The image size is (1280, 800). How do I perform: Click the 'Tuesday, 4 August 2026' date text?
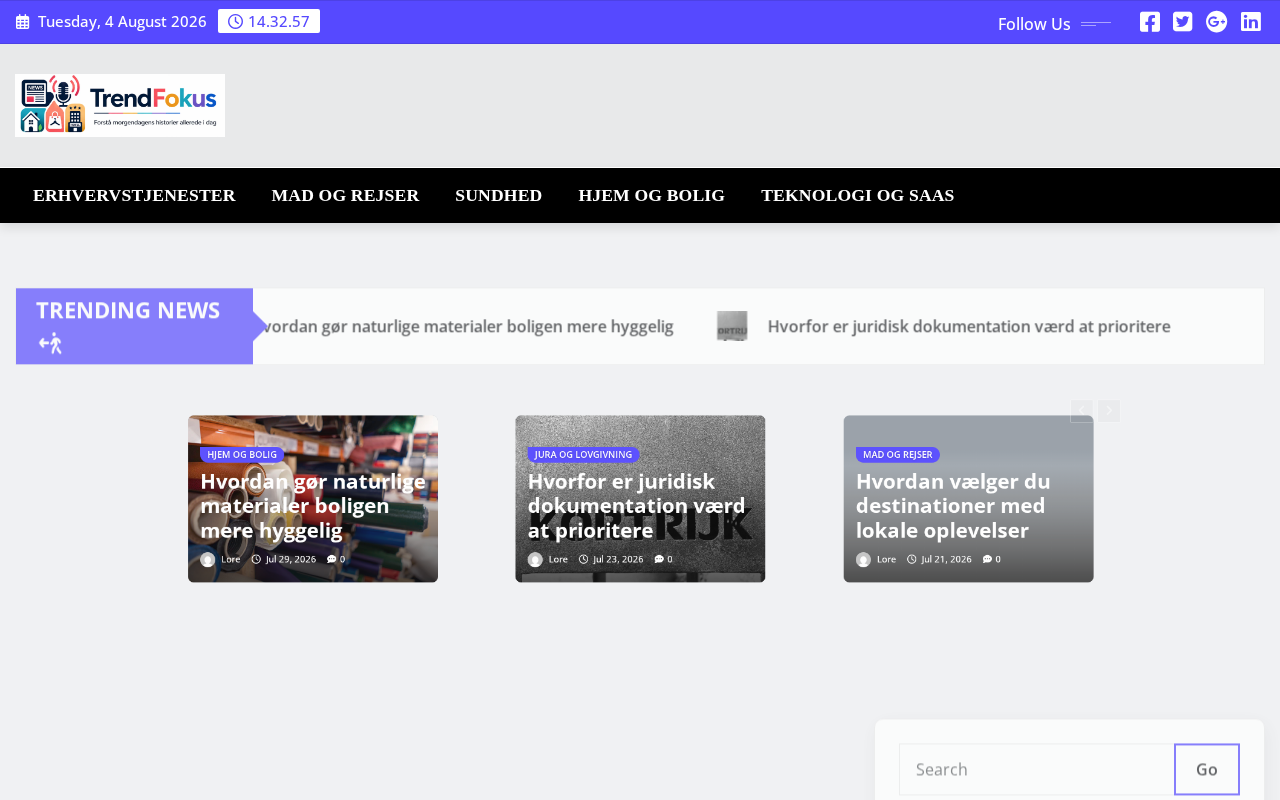tap(122, 22)
